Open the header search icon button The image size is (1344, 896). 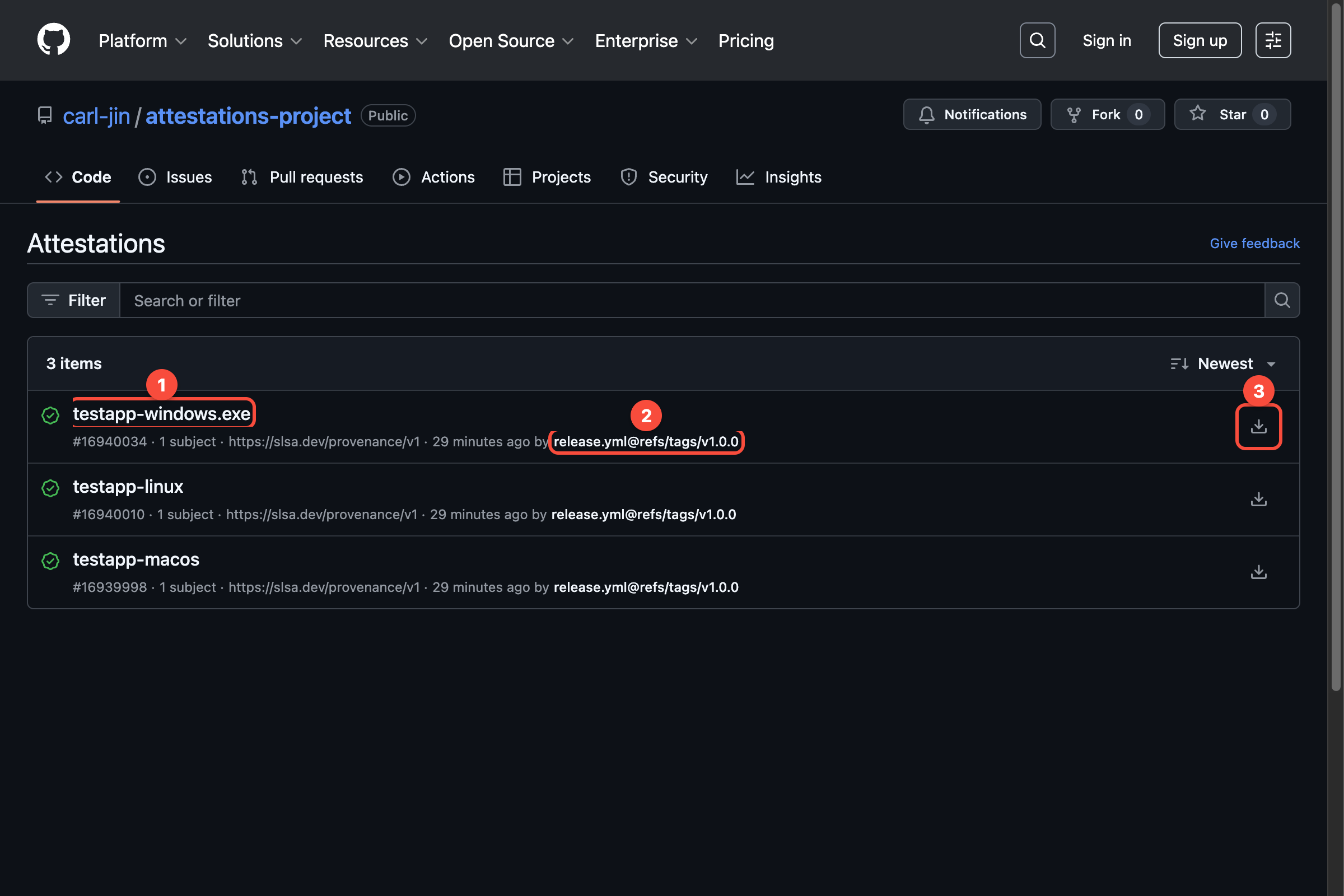point(1037,40)
